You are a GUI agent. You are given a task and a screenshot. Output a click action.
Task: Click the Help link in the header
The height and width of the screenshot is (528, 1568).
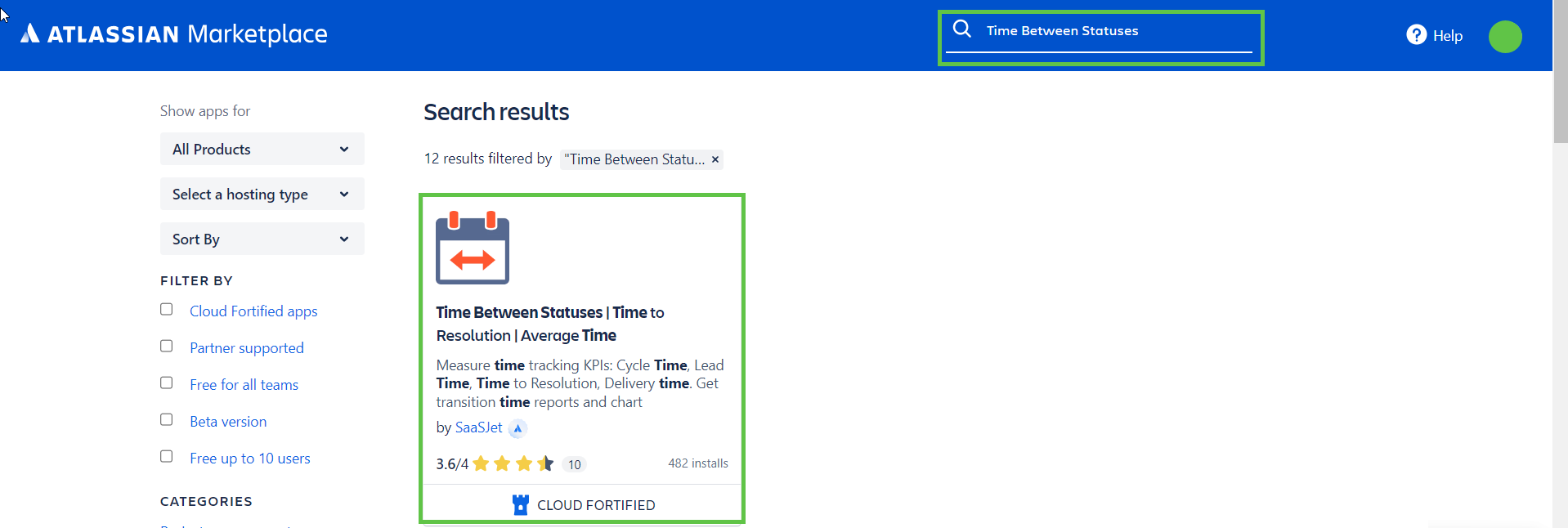pyautogui.click(x=1447, y=36)
